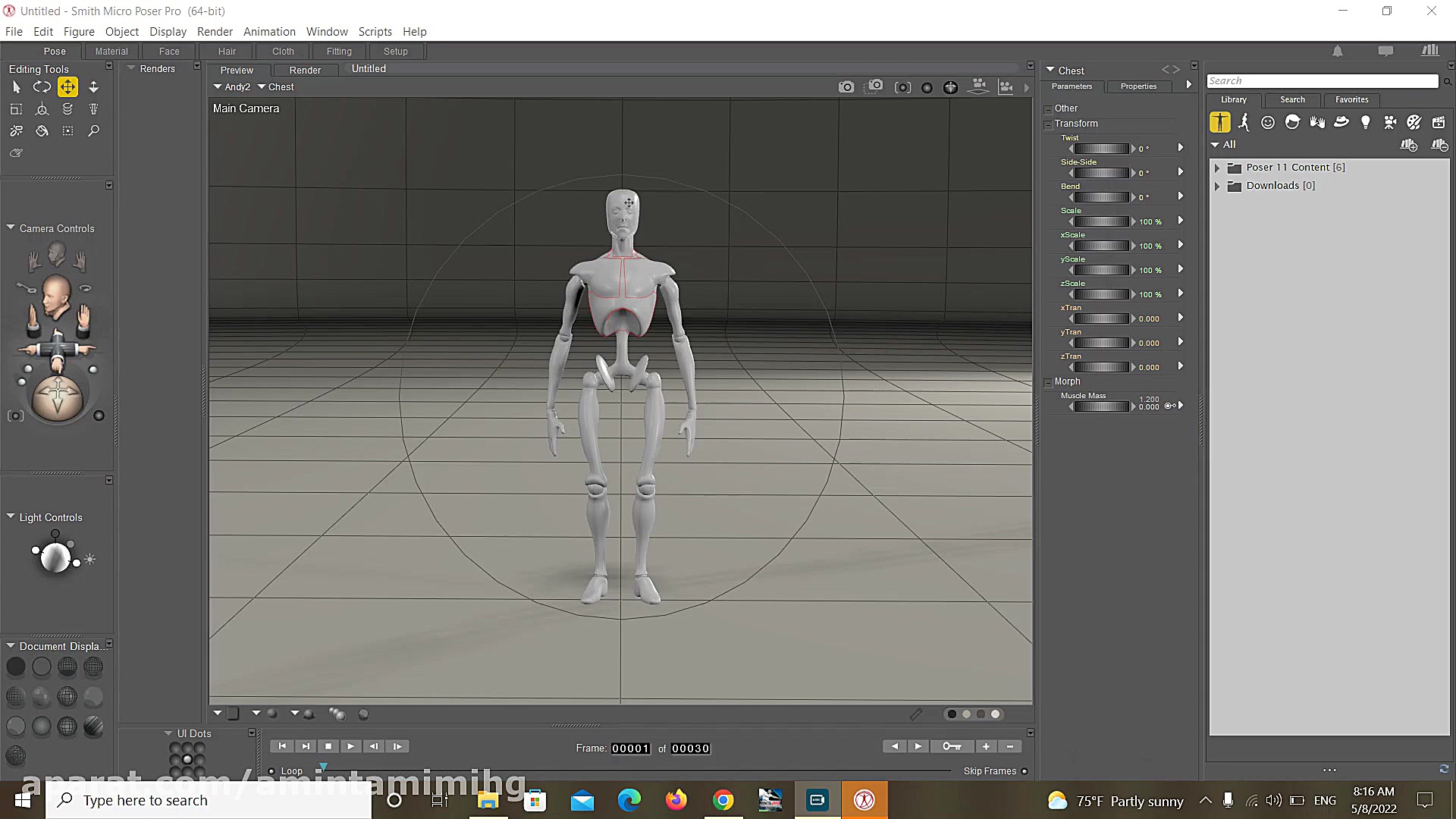This screenshot has height=819, width=1456.
Task: Click the yScale parameter dial
Action: pos(1102,270)
